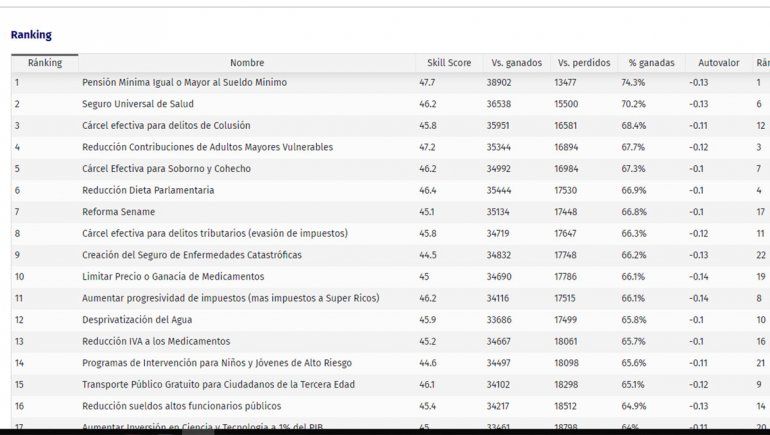Sort by % ganadas column header

(651, 63)
